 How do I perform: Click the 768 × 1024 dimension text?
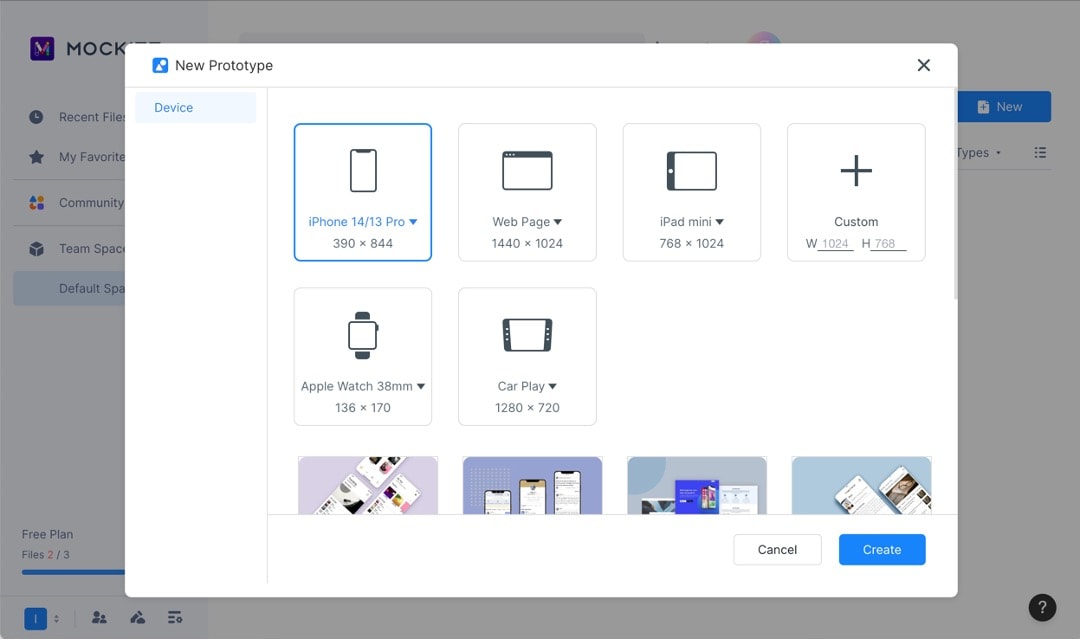coord(692,243)
